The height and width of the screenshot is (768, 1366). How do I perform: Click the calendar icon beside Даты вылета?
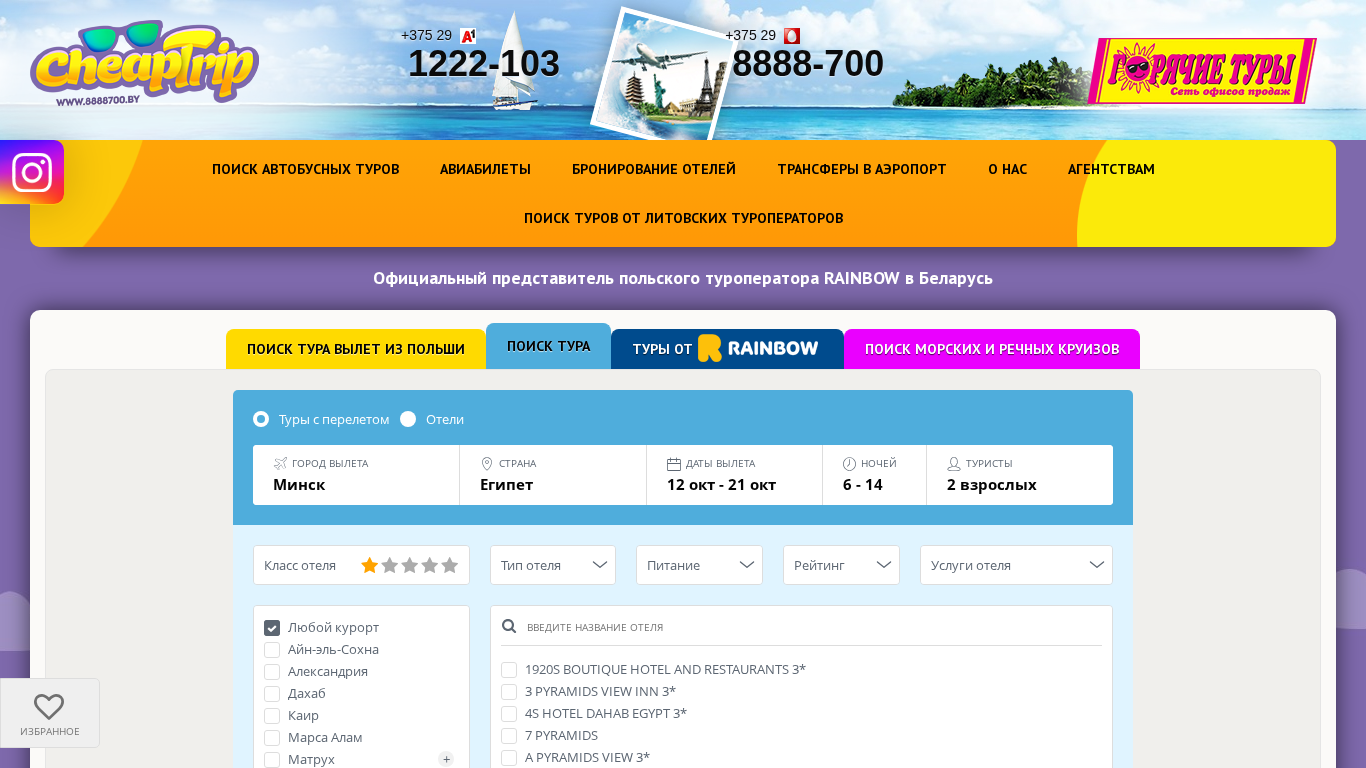tap(674, 463)
